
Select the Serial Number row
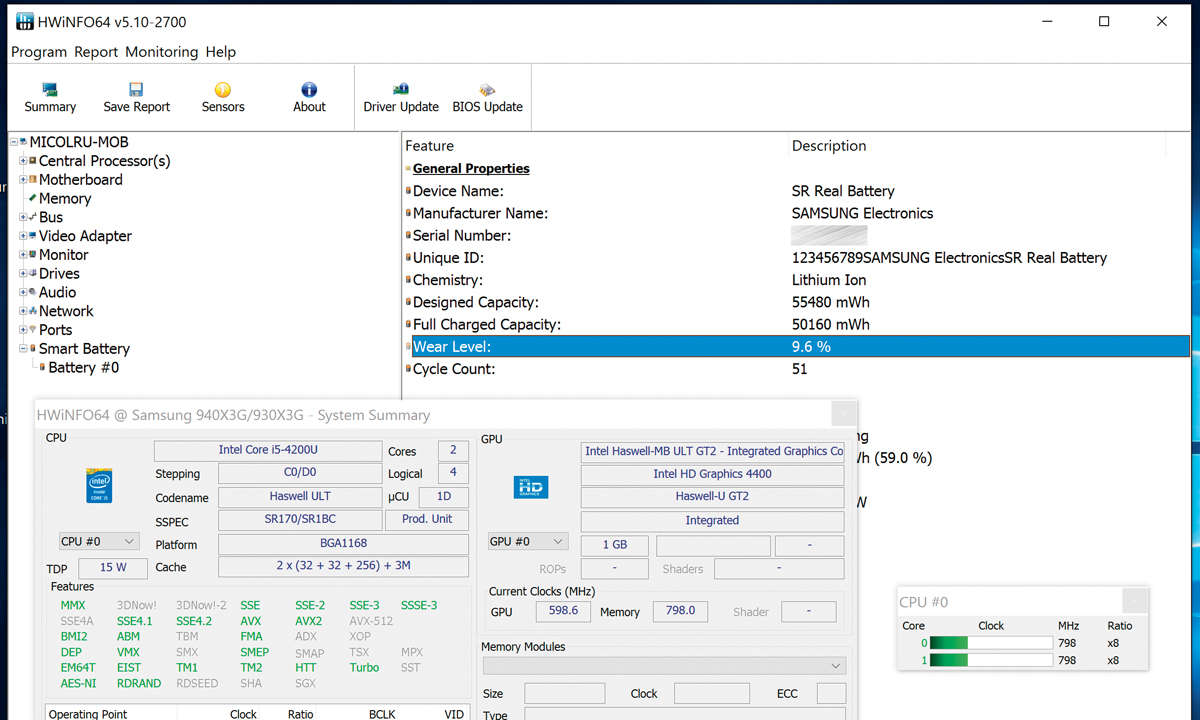[x=797, y=235]
